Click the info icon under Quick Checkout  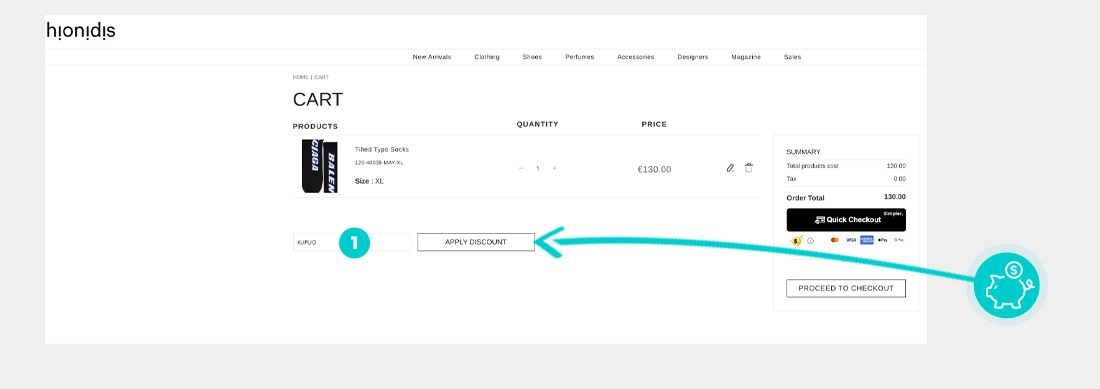pyautogui.click(x=810, y=240)
